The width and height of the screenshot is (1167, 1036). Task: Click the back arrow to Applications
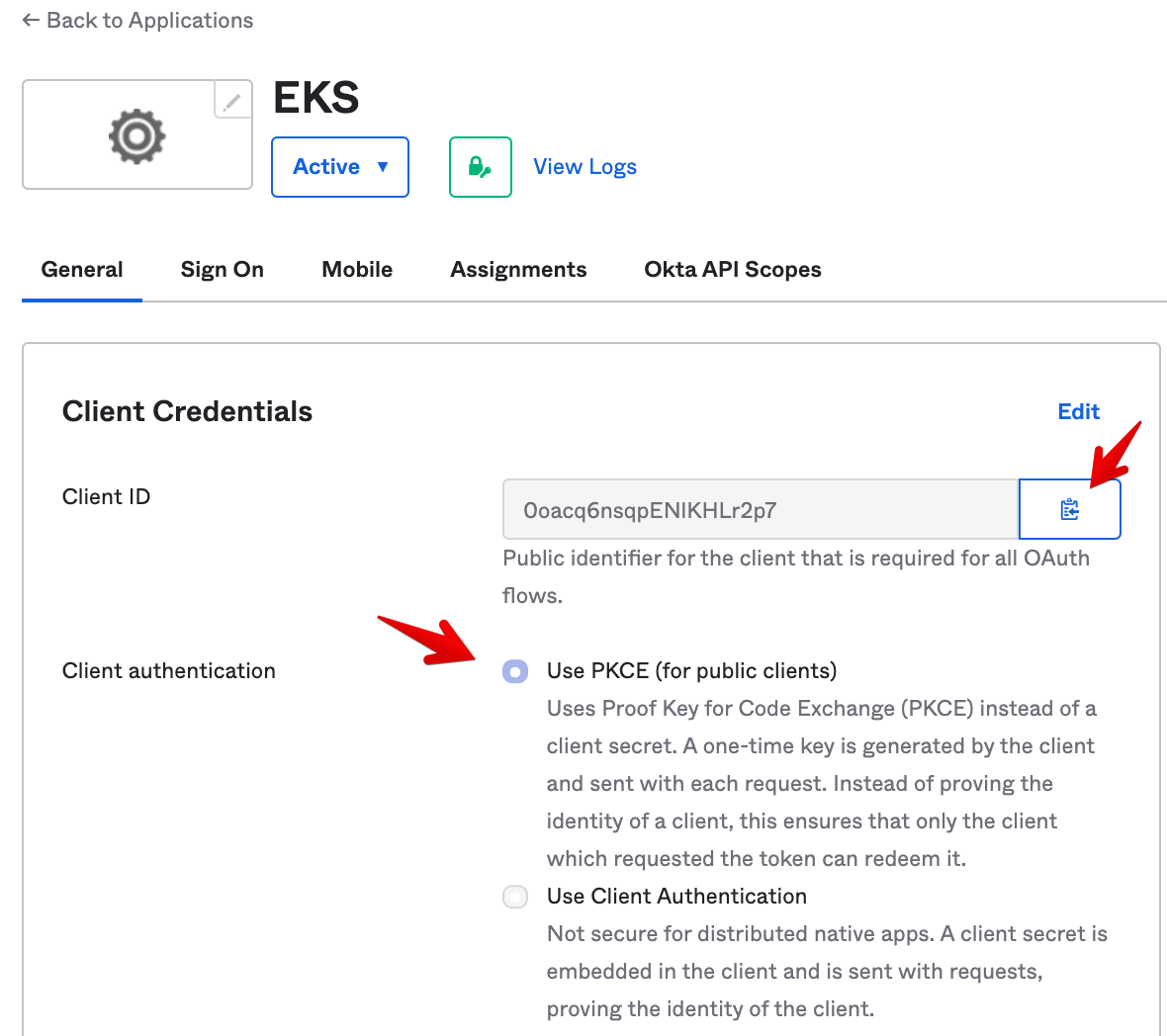pos(32,20)
